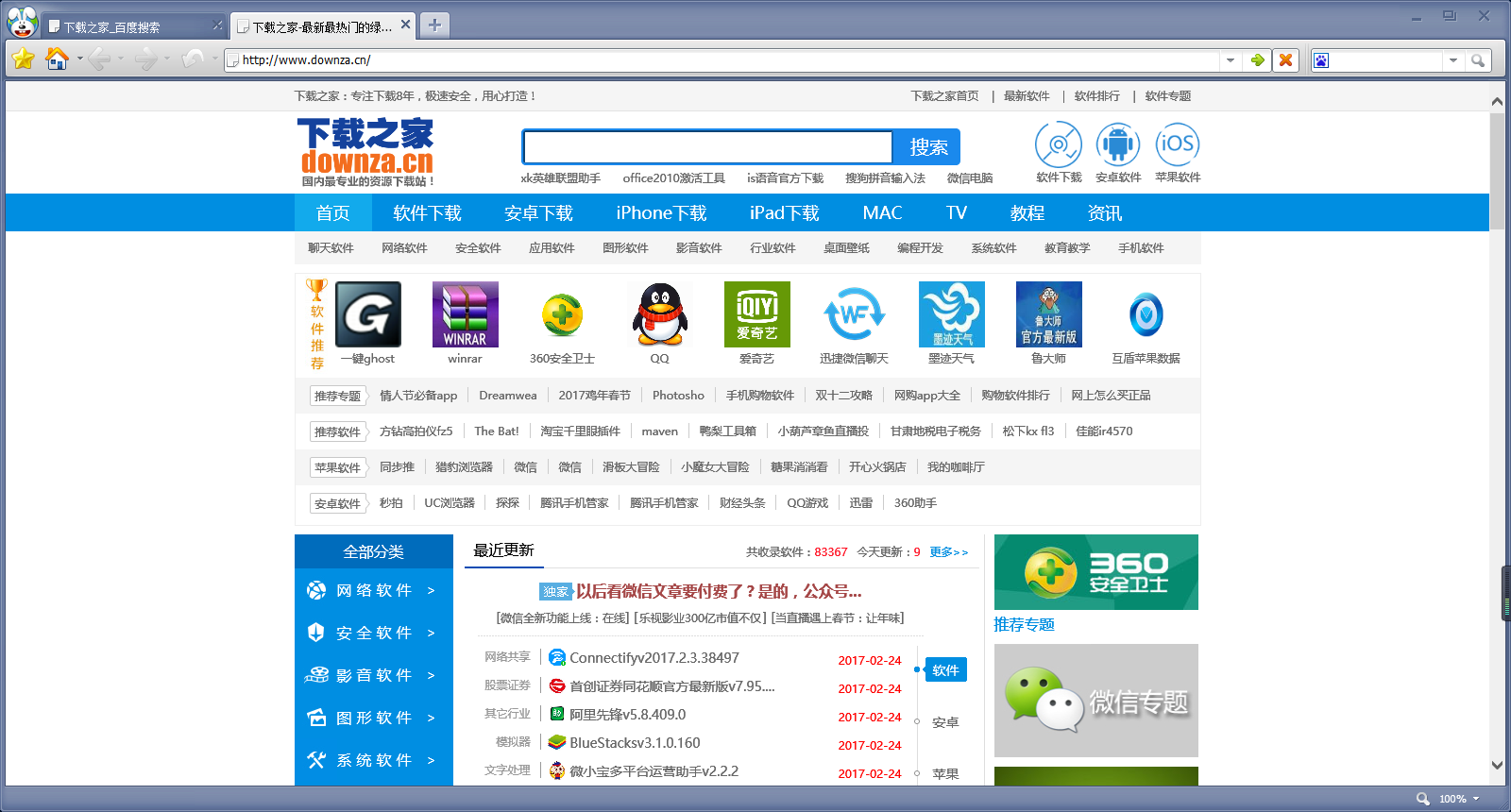This screenshot has width=1511, height=812.
Task: Open the 360安全卫士 banner
Action: [x=1096, y=572]
